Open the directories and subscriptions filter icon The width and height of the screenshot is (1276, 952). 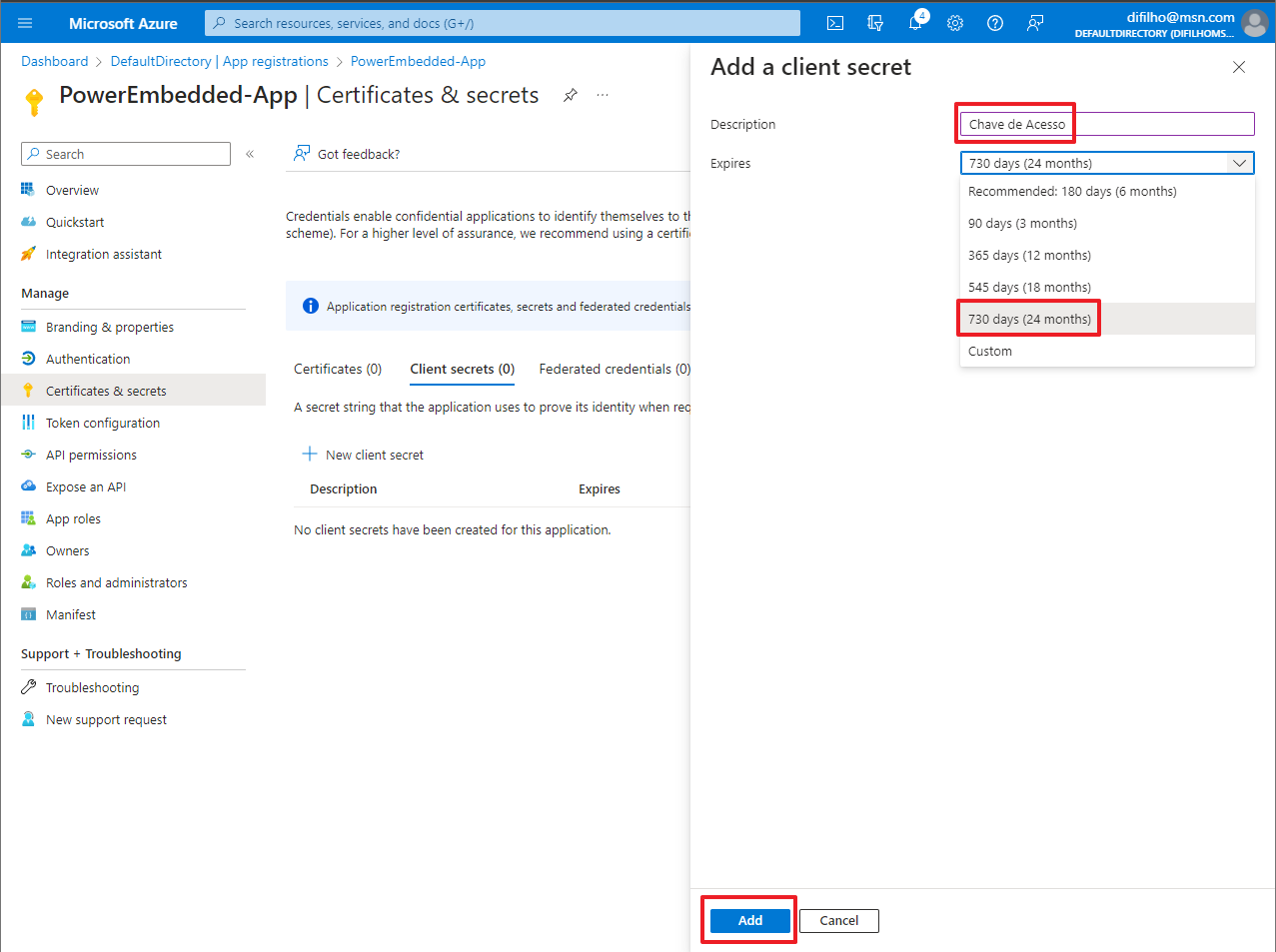(x=875, y=23)
